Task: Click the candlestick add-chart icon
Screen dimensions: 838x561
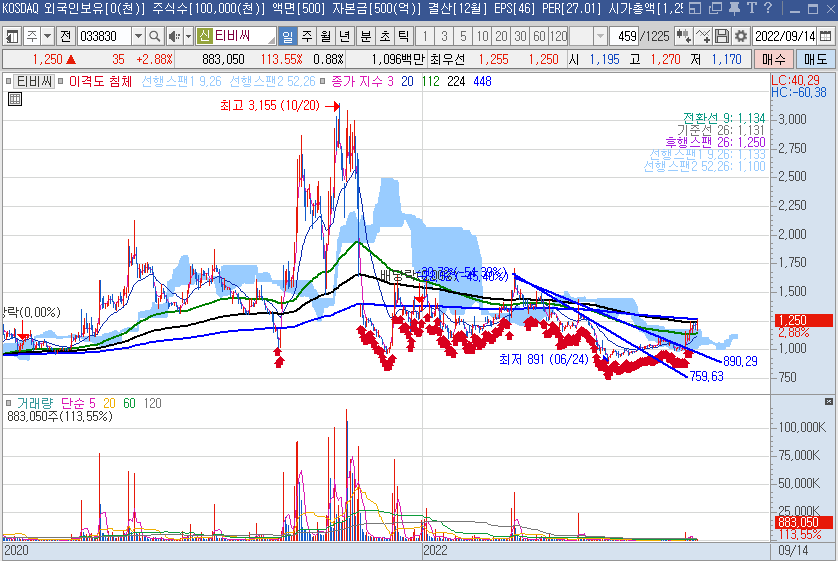Action: pyautogui.click(x=684, y=36)
